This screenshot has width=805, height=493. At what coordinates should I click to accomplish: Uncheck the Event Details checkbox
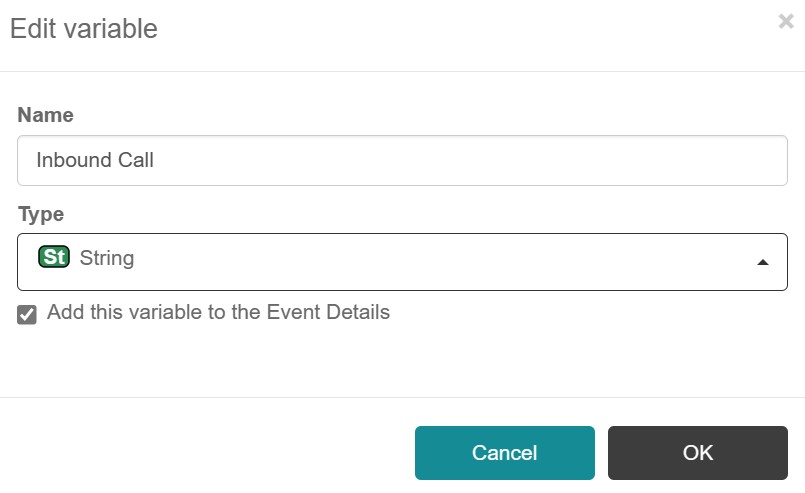click(x=27, y=314)
